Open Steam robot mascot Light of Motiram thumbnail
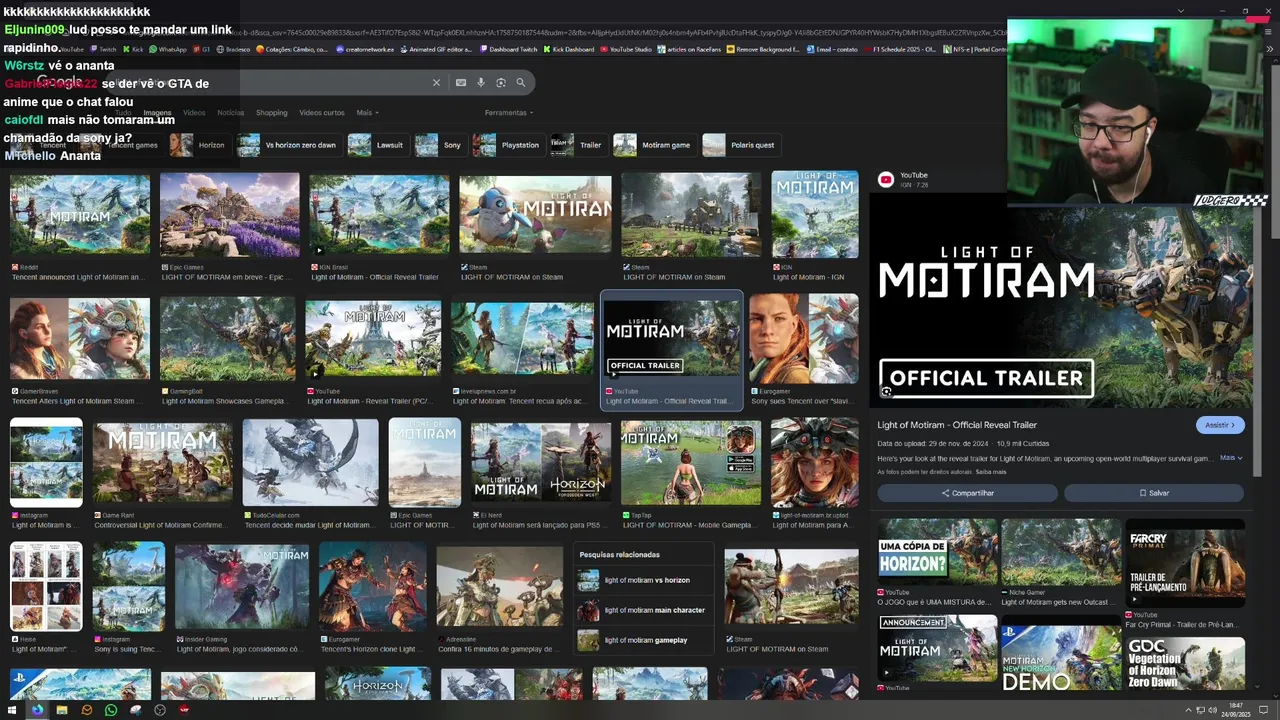 click(535, 215)
